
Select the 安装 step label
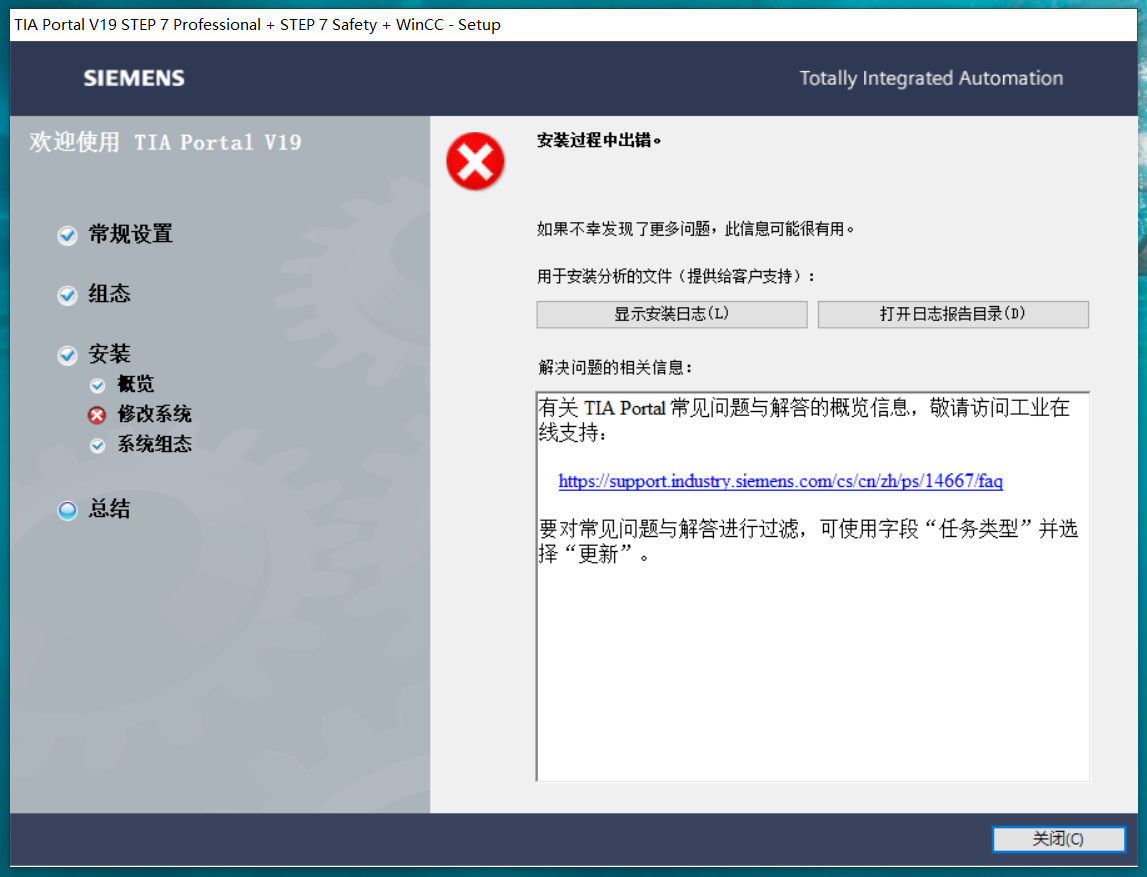coord(110,354)
